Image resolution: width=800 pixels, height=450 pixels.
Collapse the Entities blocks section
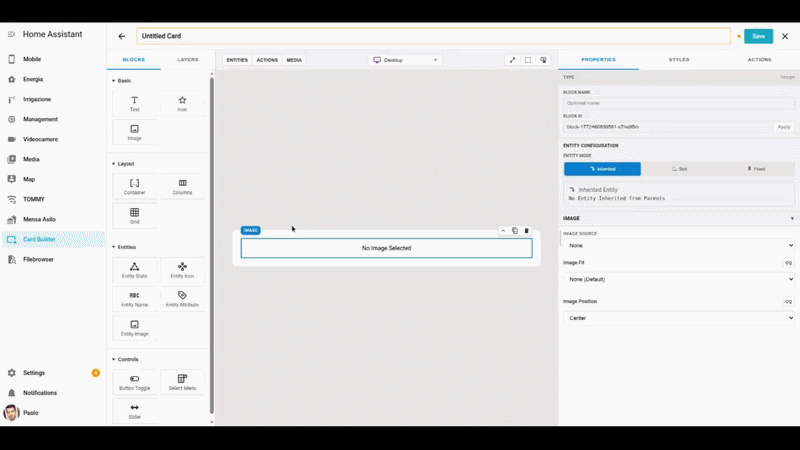point(124,247)
